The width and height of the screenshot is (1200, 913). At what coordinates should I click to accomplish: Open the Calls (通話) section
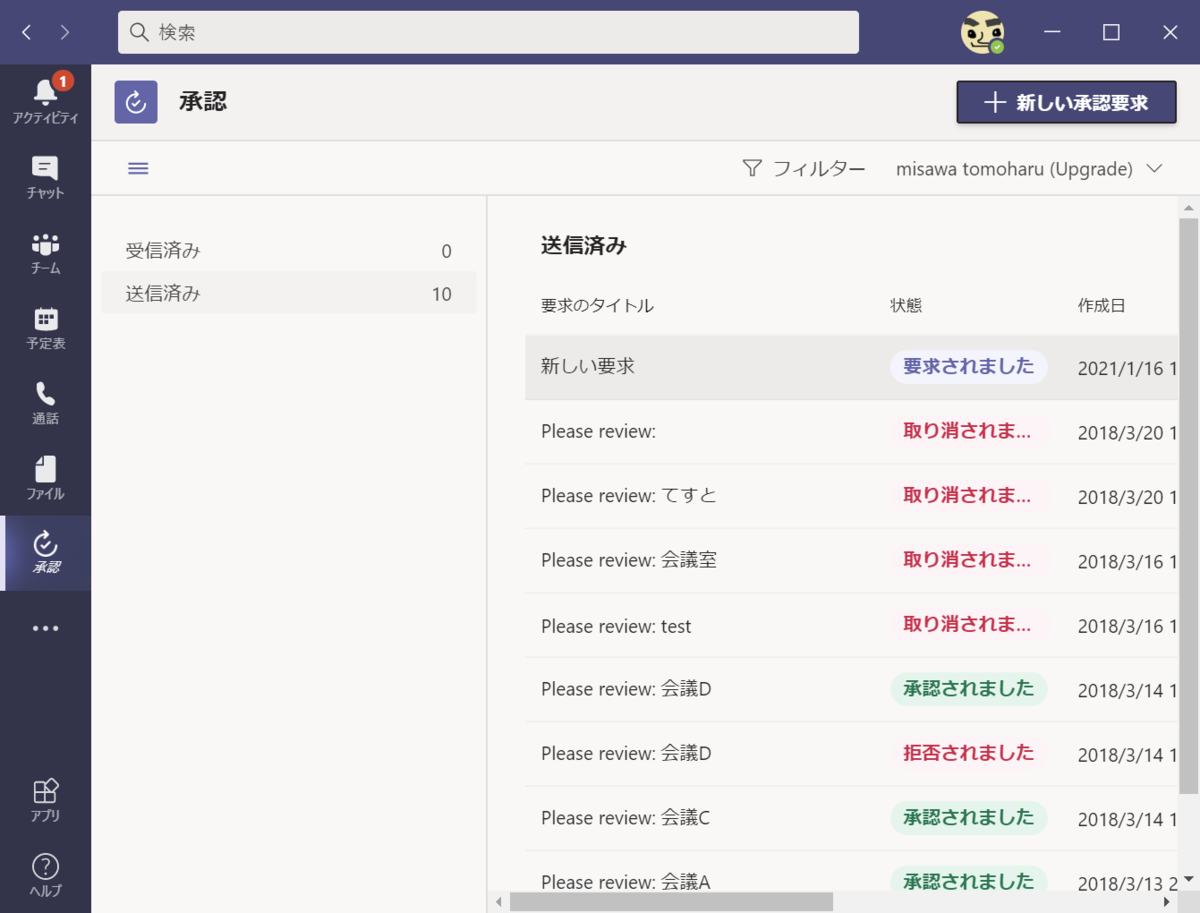click(45, 402)
